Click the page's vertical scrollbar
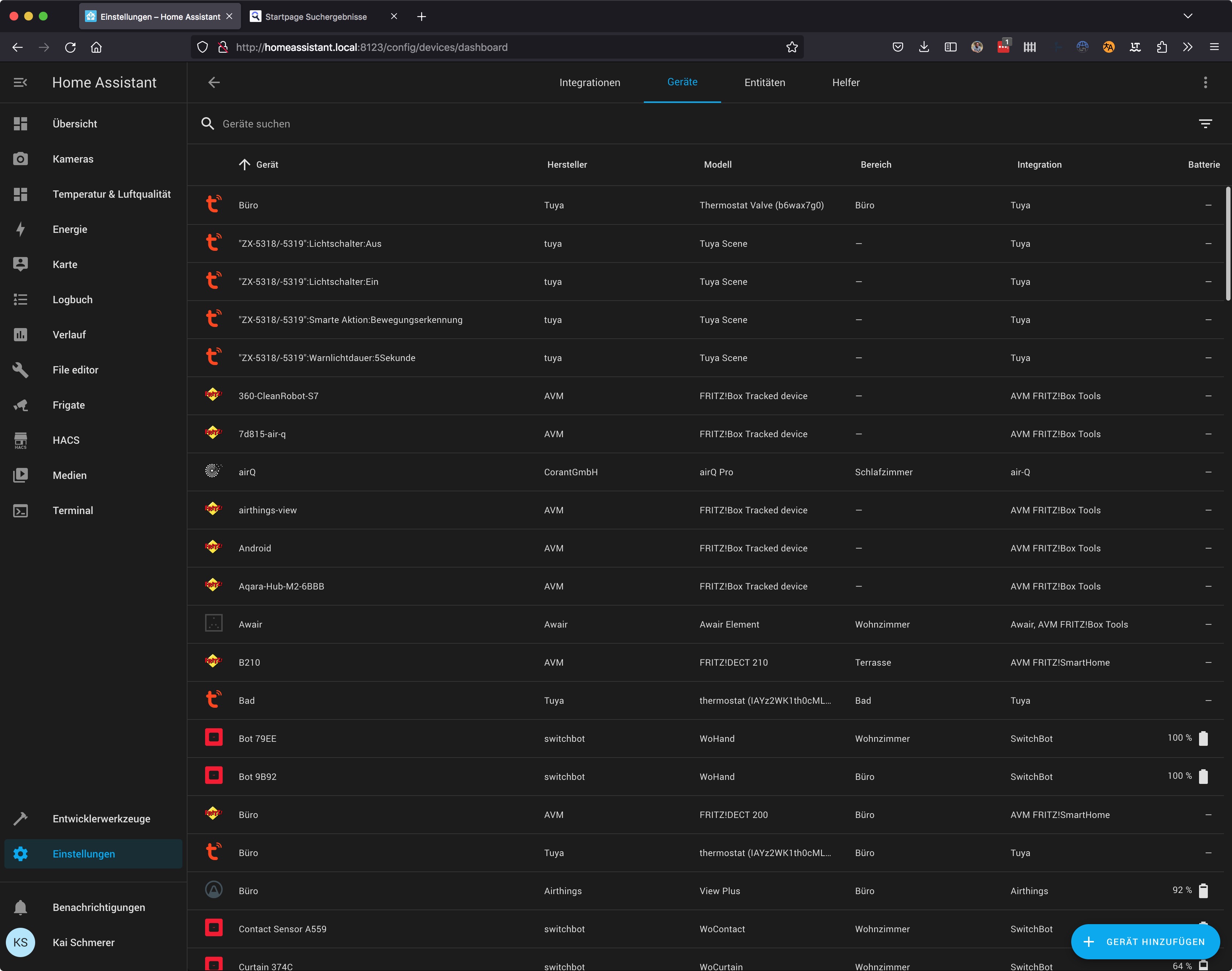The width and height of the screenshot is (1232, 971). click(1228, 245)
